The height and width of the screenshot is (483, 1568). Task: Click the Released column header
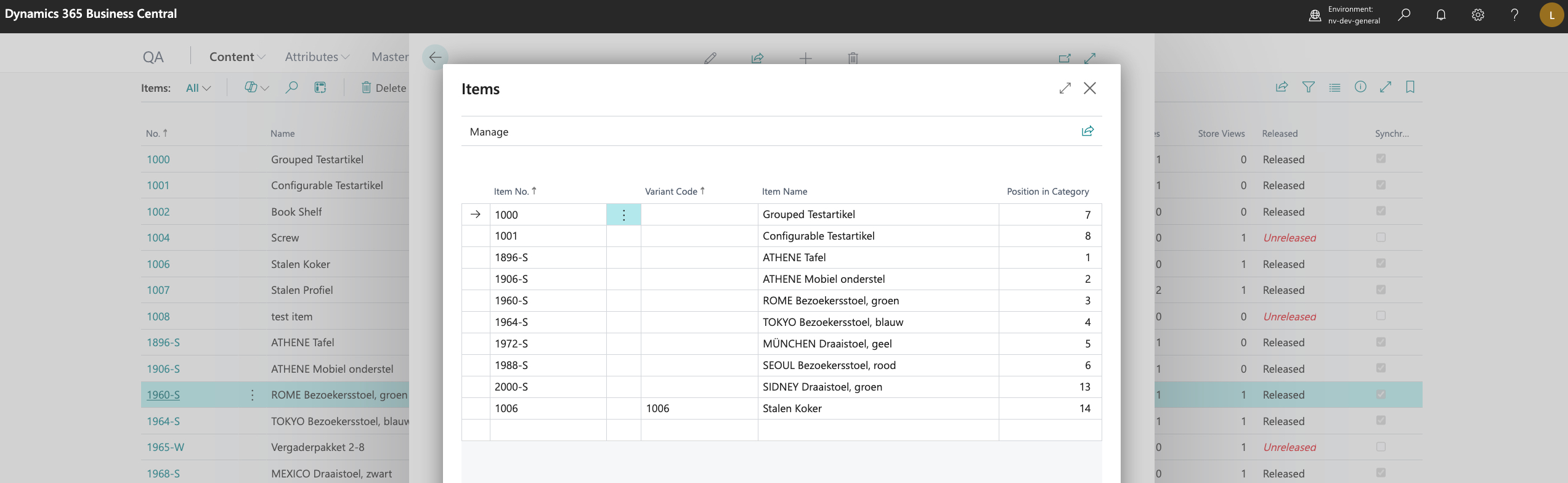[x=1280, y=134]
